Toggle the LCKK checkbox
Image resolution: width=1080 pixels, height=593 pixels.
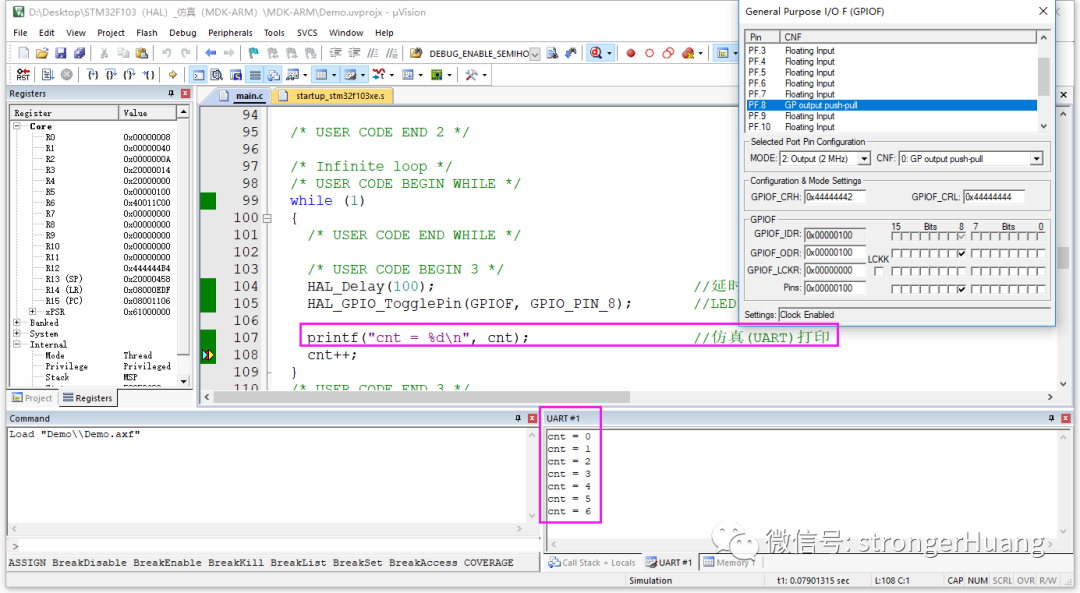(x=879, y=271)
